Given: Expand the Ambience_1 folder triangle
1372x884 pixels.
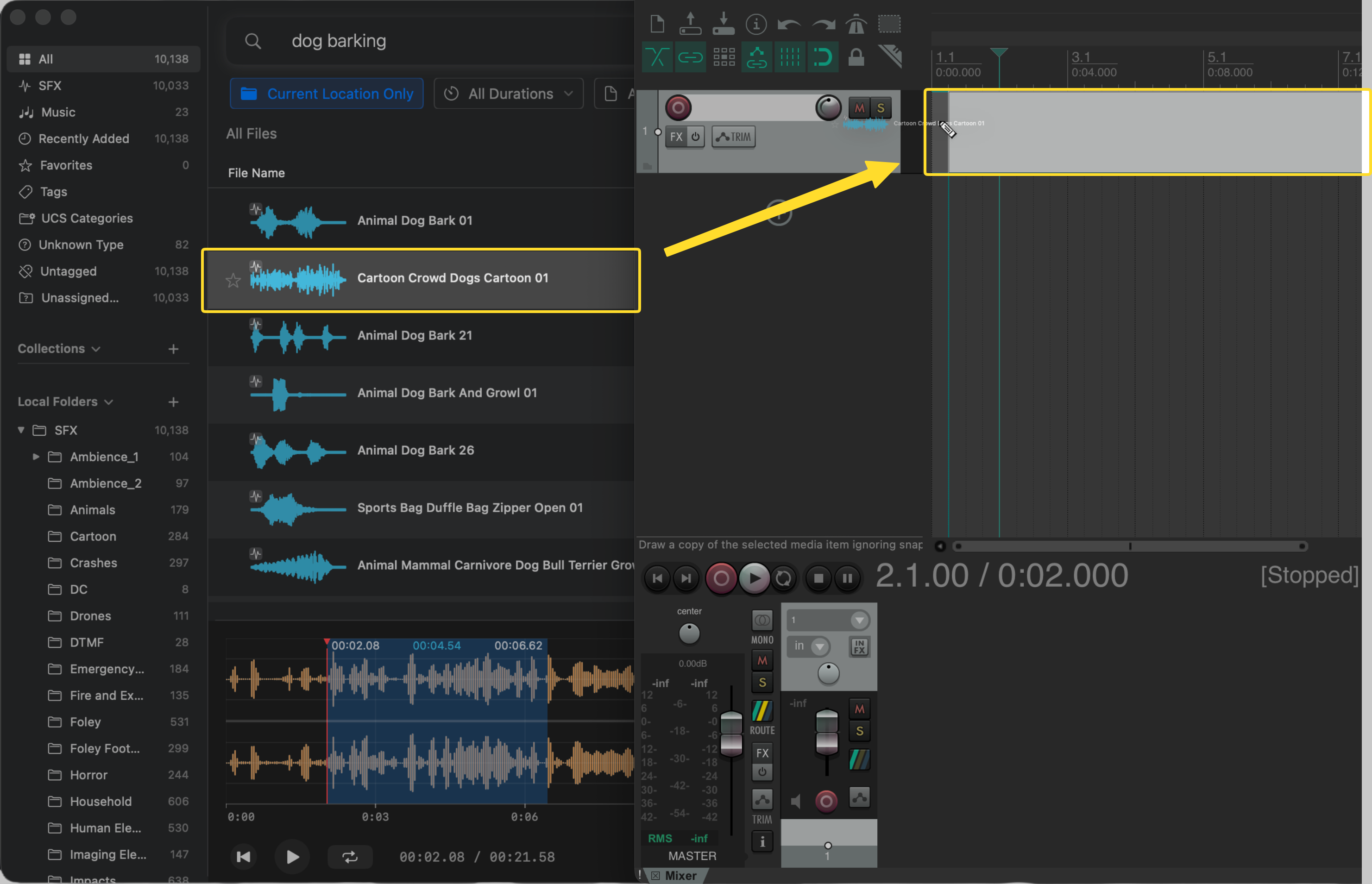Looking at the screenshot, I should 36,457.
